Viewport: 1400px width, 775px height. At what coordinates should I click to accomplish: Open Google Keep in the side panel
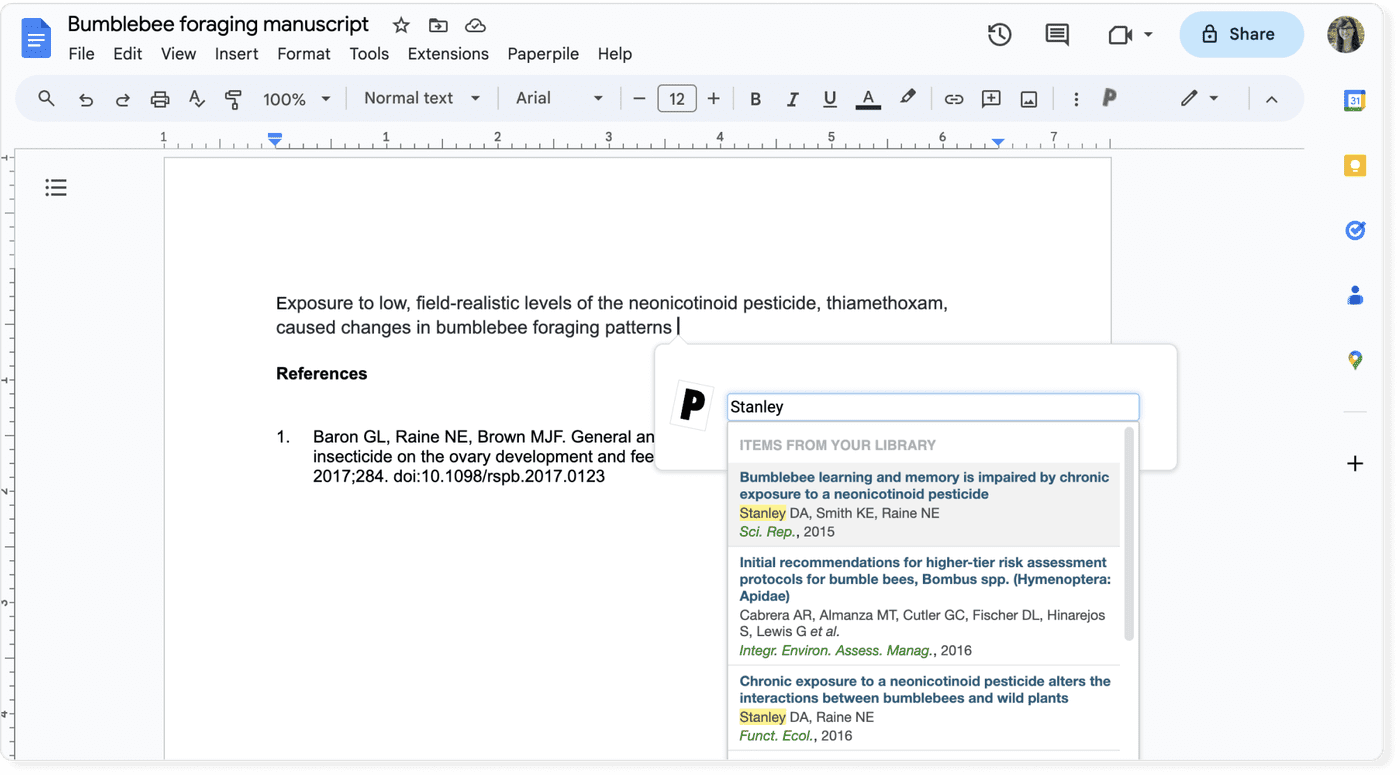[1355, 165]
